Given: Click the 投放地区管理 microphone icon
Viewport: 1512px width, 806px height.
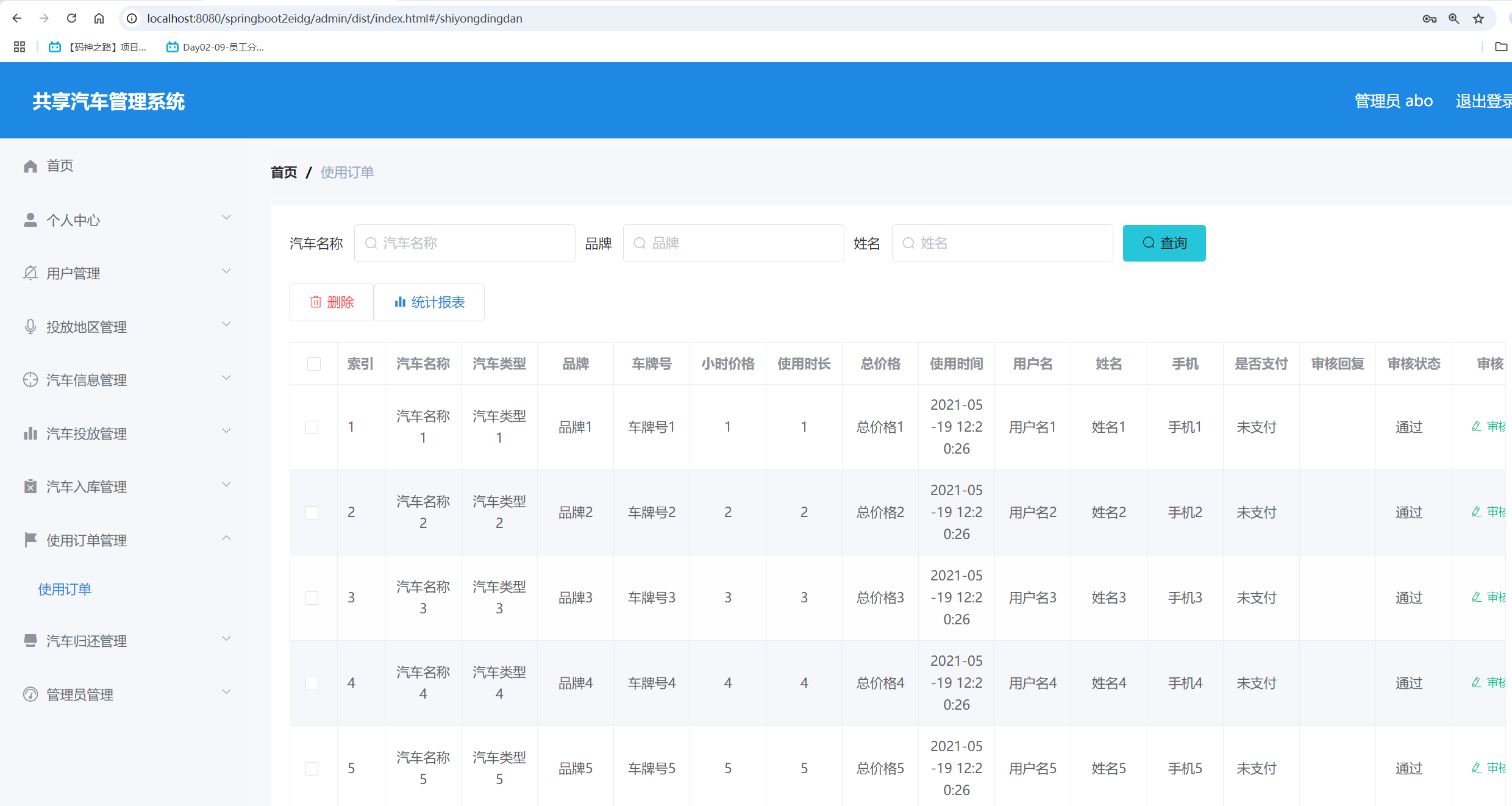Looking at the screenshot, I should pyautogui.click(x=30, y=326).
